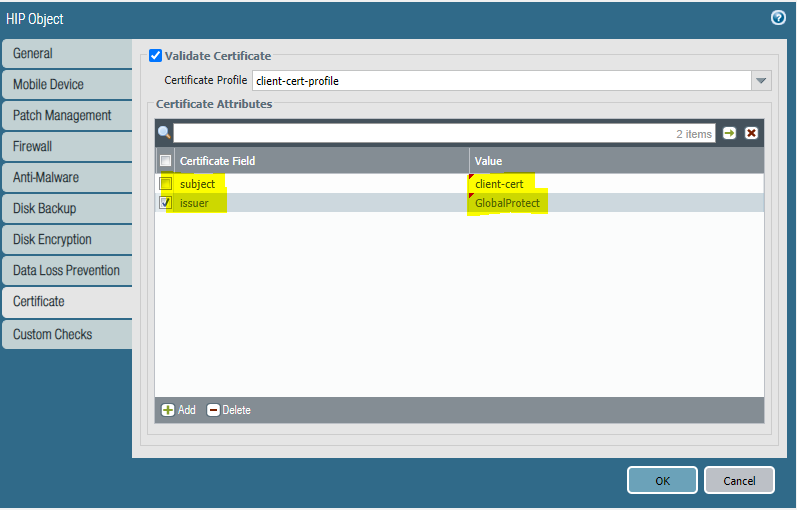Open the Patch Management tab
This screenshot has height=510, width=797.
pos(67,115)
